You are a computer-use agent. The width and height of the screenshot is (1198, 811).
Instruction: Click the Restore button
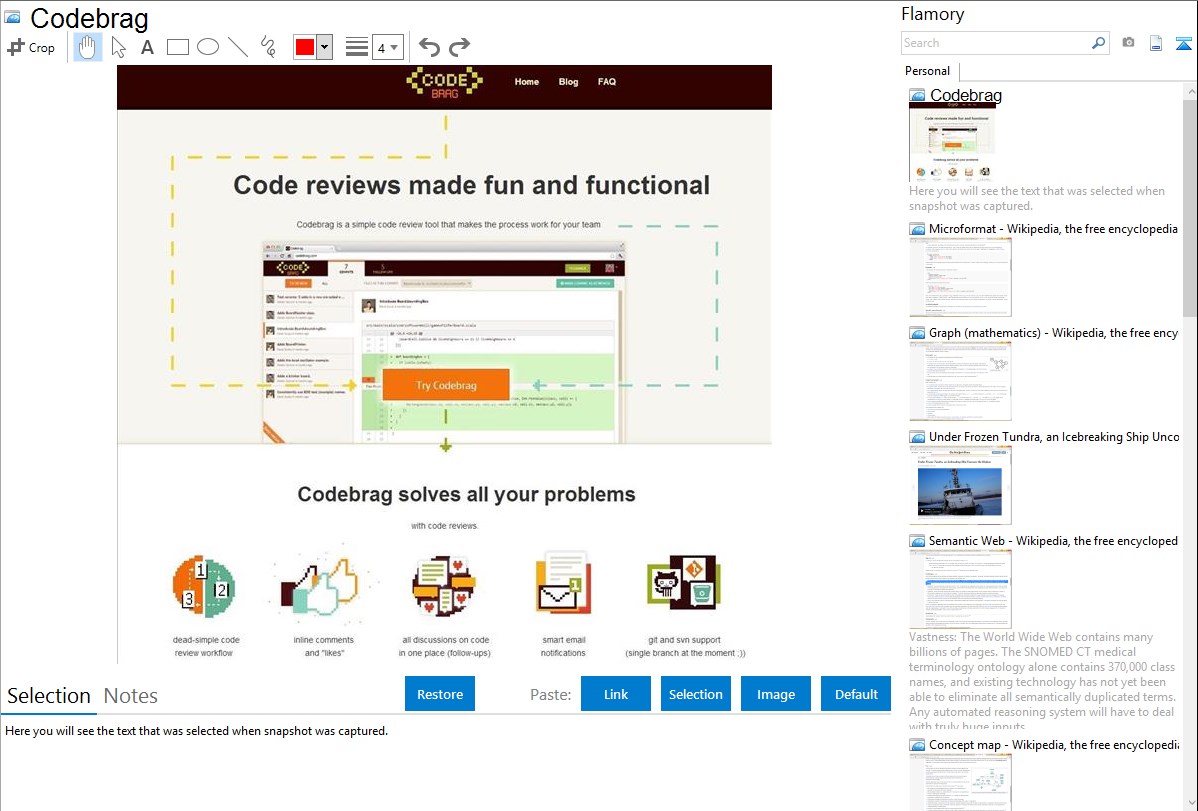click(440, 694)
